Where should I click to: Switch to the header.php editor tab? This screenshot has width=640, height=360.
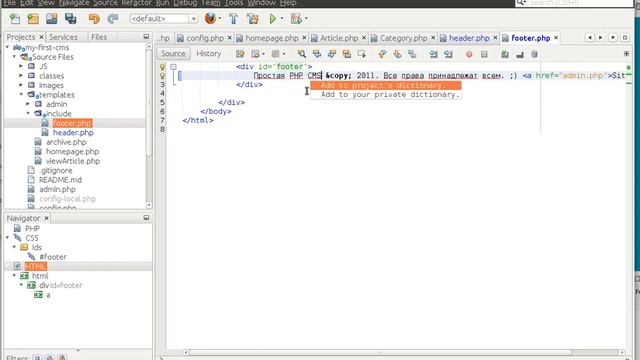(x=469, y=38)
